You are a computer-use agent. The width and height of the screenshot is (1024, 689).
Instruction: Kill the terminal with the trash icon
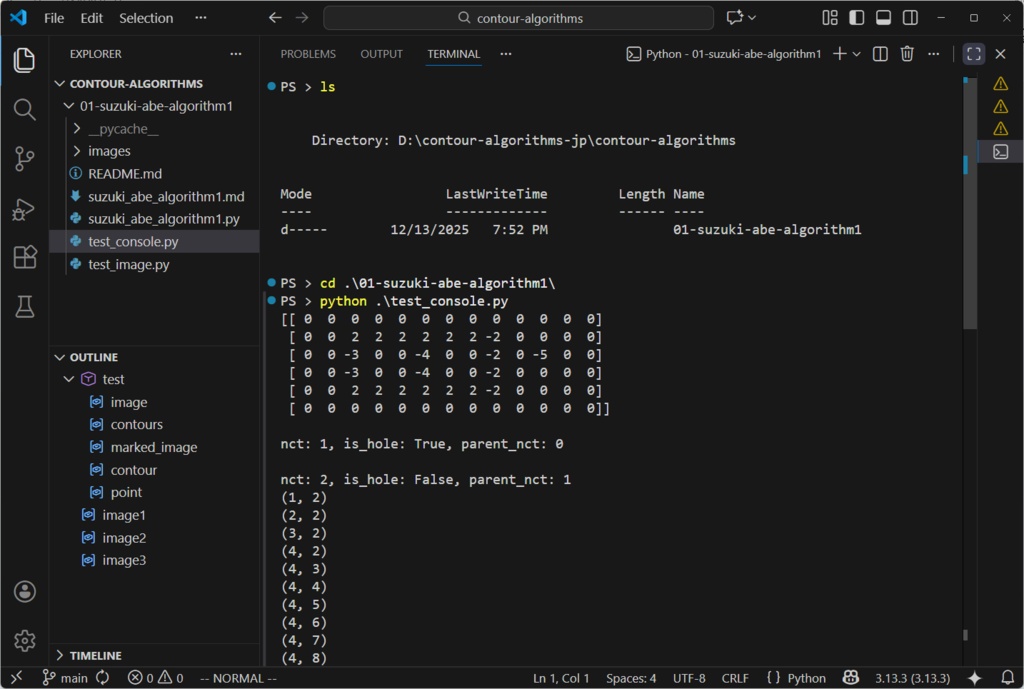click(x=907, y=54)
